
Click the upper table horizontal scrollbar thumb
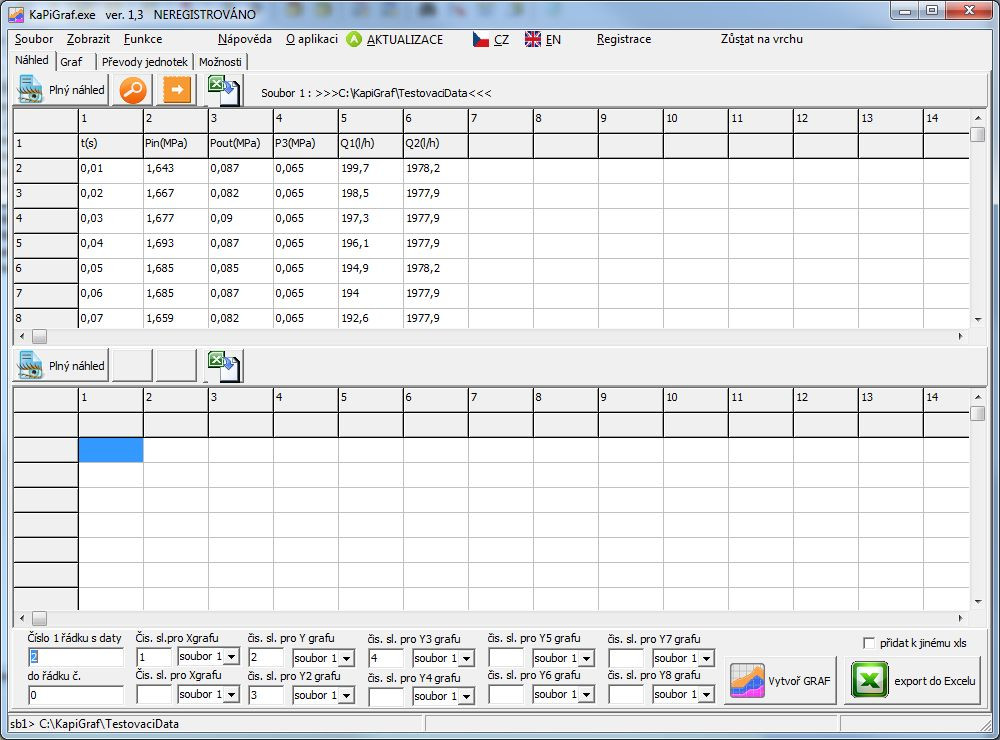(40, 336)
